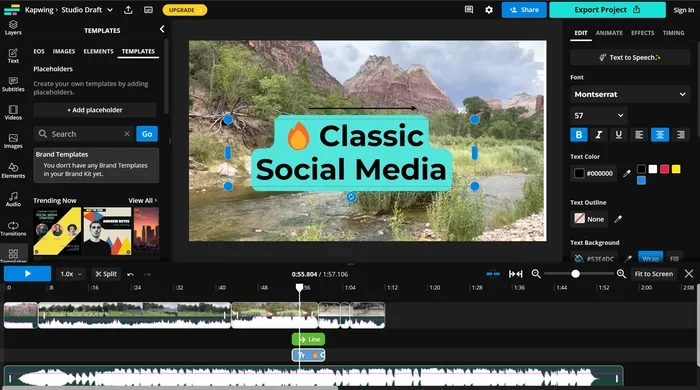Toggle underline formatting

point(618,134)
